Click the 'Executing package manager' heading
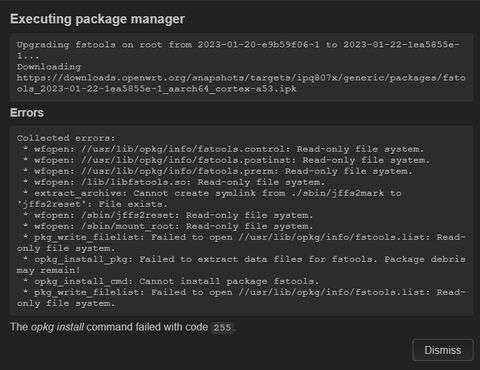Screen dimensions: 480x370 97,19
